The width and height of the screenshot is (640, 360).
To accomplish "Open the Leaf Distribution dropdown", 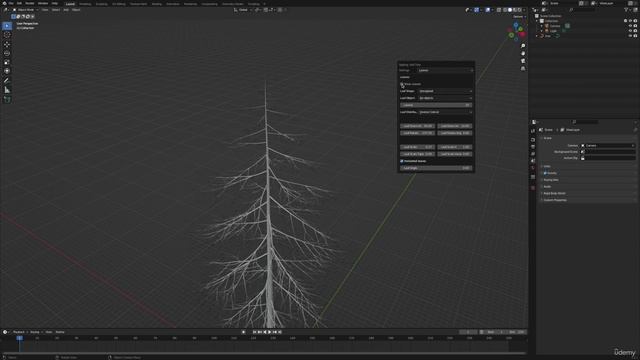I will coord(446,112).
